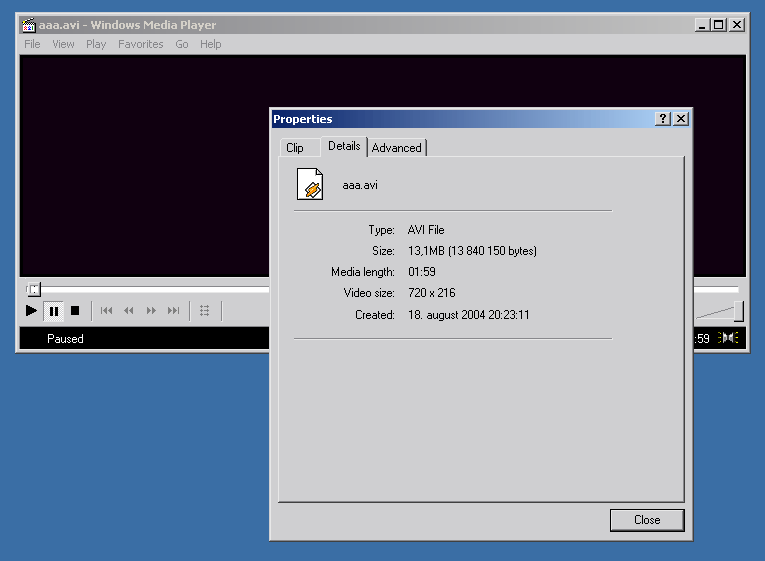Click the stereo sound indicator icon

[x=728, y=338]
